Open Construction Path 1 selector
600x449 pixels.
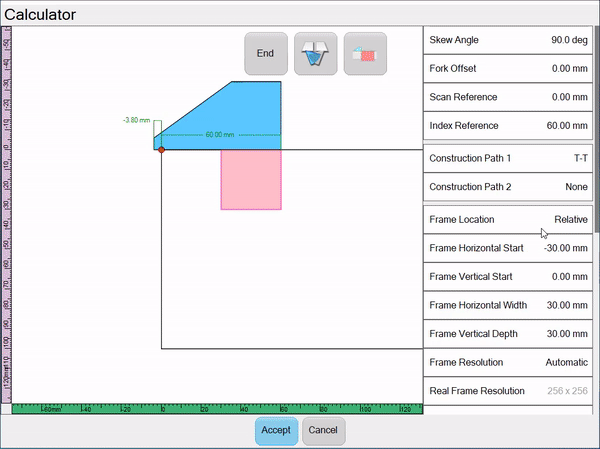pyautogui.click(x=508, y=158)
